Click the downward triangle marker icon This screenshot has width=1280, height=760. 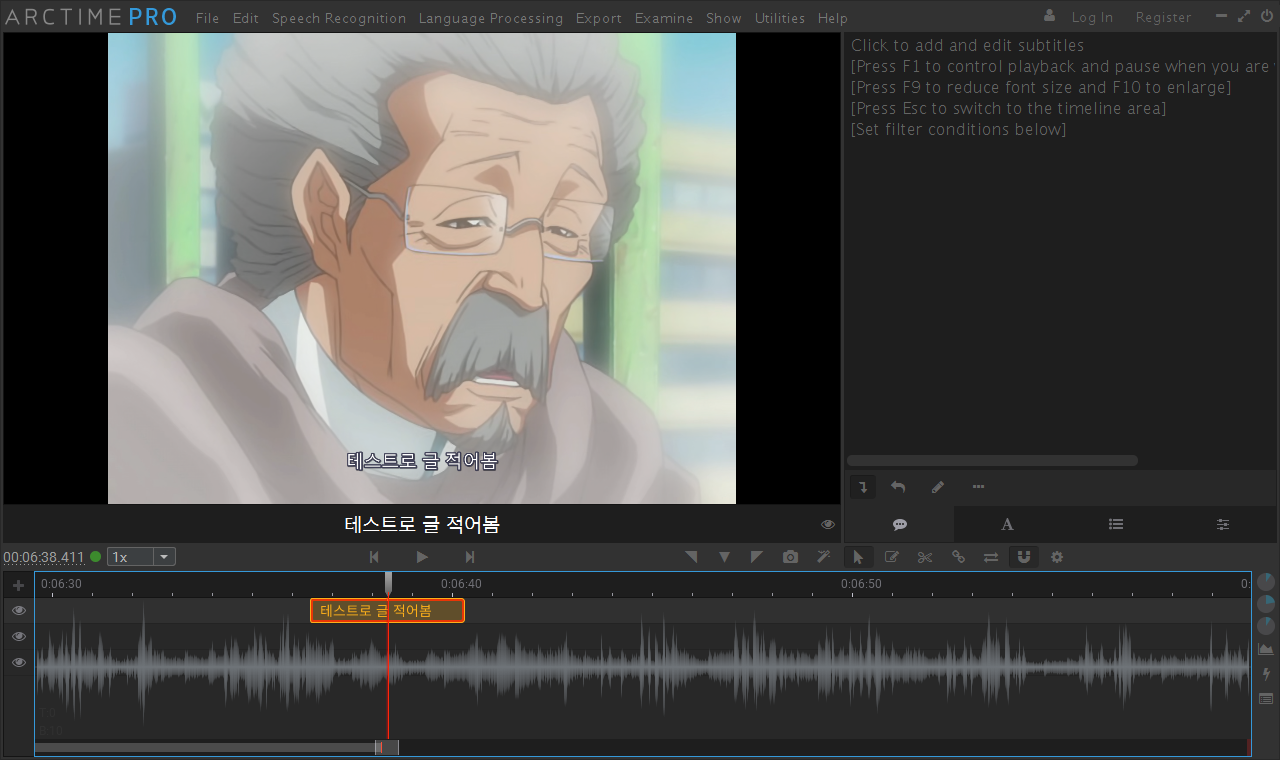(724, 557)
